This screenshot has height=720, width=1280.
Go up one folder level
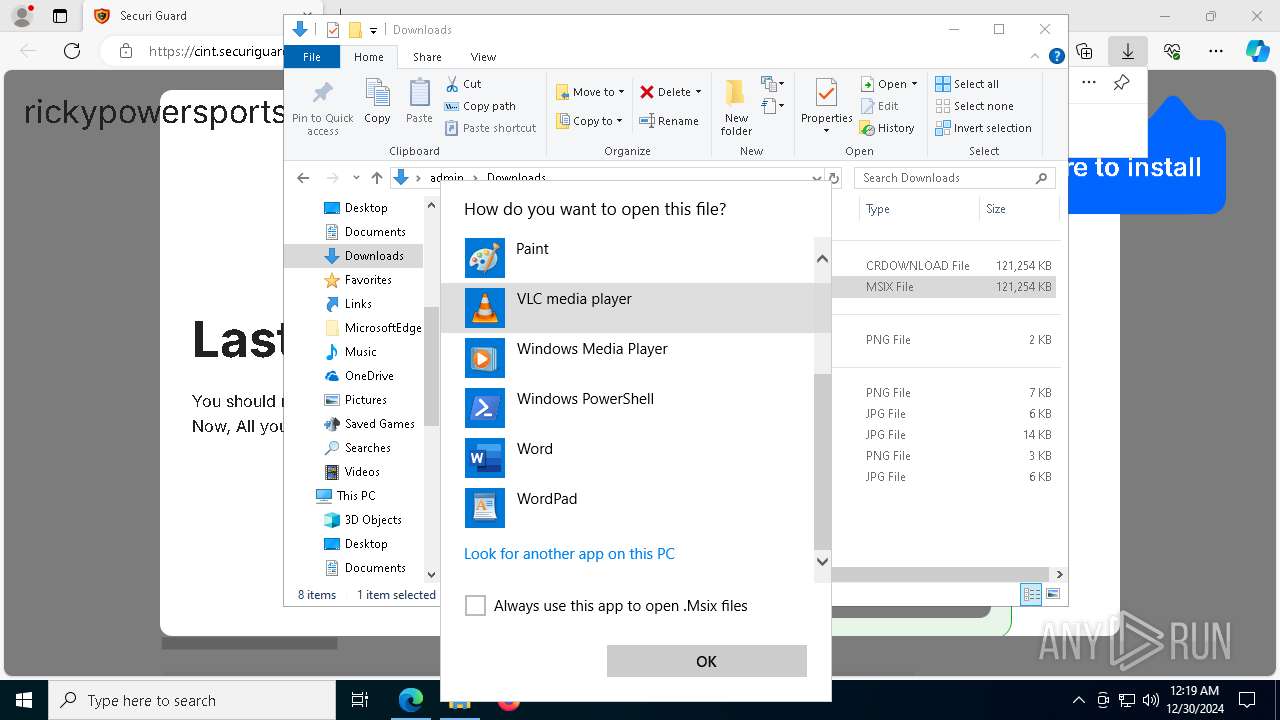click(x=376, y=178)
